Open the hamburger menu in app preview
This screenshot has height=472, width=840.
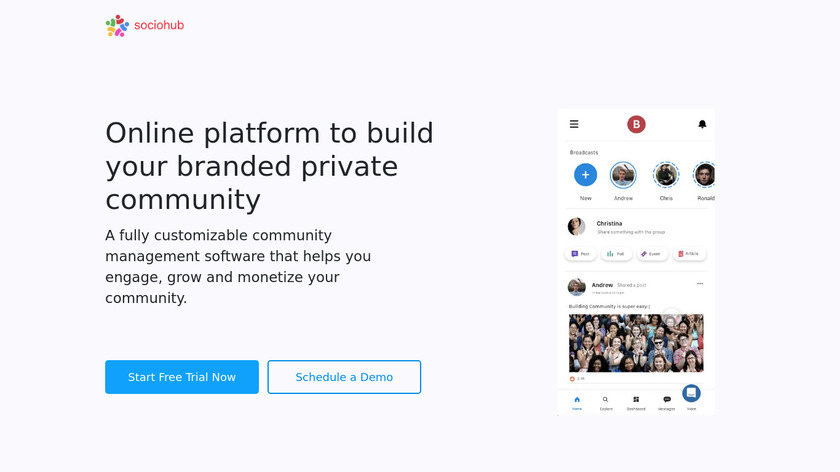pyautogui.click(x=574, y=124)
